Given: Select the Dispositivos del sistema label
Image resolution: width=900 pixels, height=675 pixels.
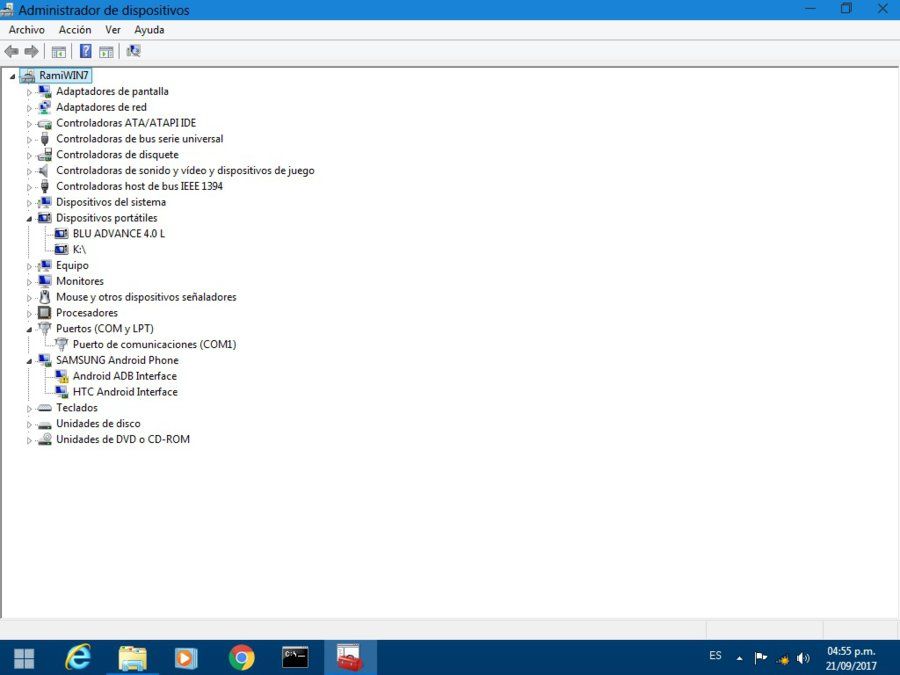Looking at the screenshot, I should [x=111, y=202].
